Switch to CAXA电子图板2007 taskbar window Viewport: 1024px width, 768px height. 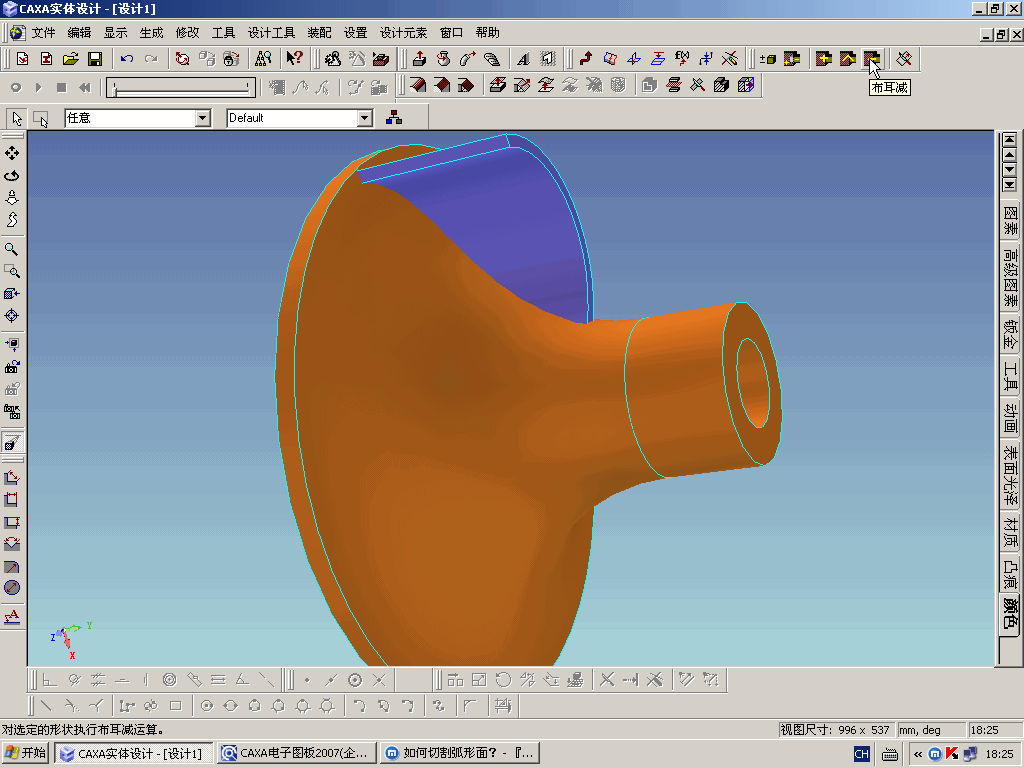(297, 753)
